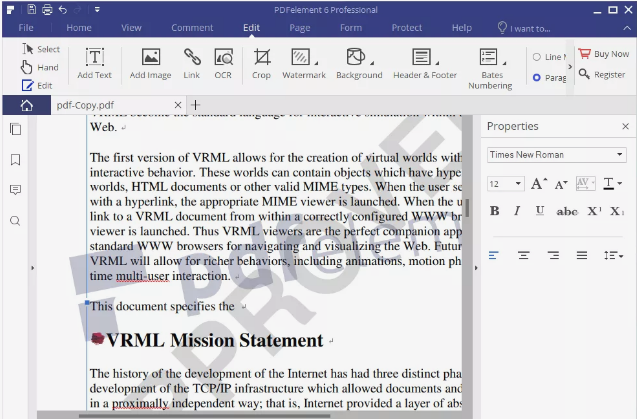637x419 pixels.
Task: Switch to the View tab
Action: point(131,28)
